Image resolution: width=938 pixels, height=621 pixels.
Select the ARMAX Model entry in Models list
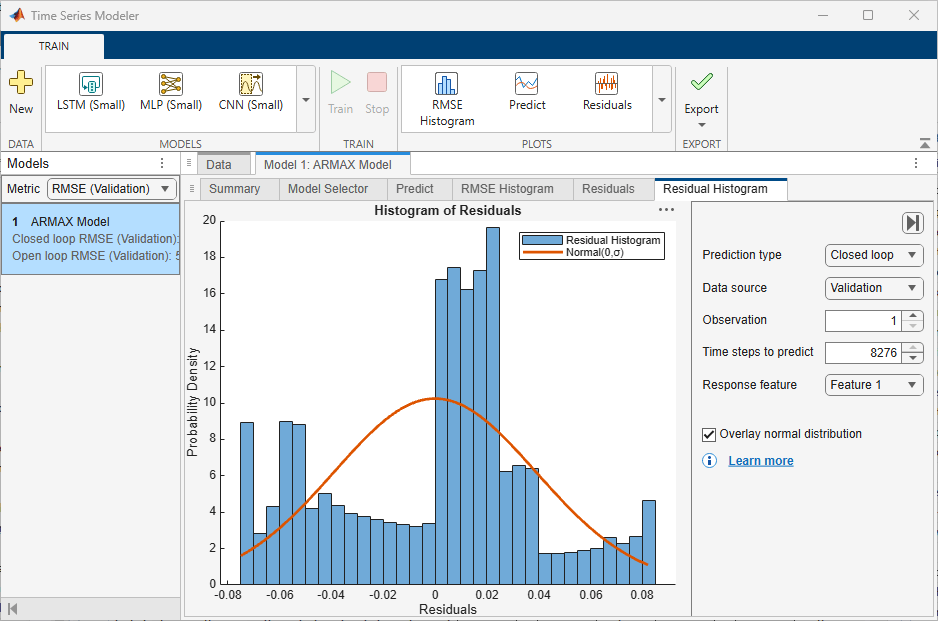pos(90,239)
